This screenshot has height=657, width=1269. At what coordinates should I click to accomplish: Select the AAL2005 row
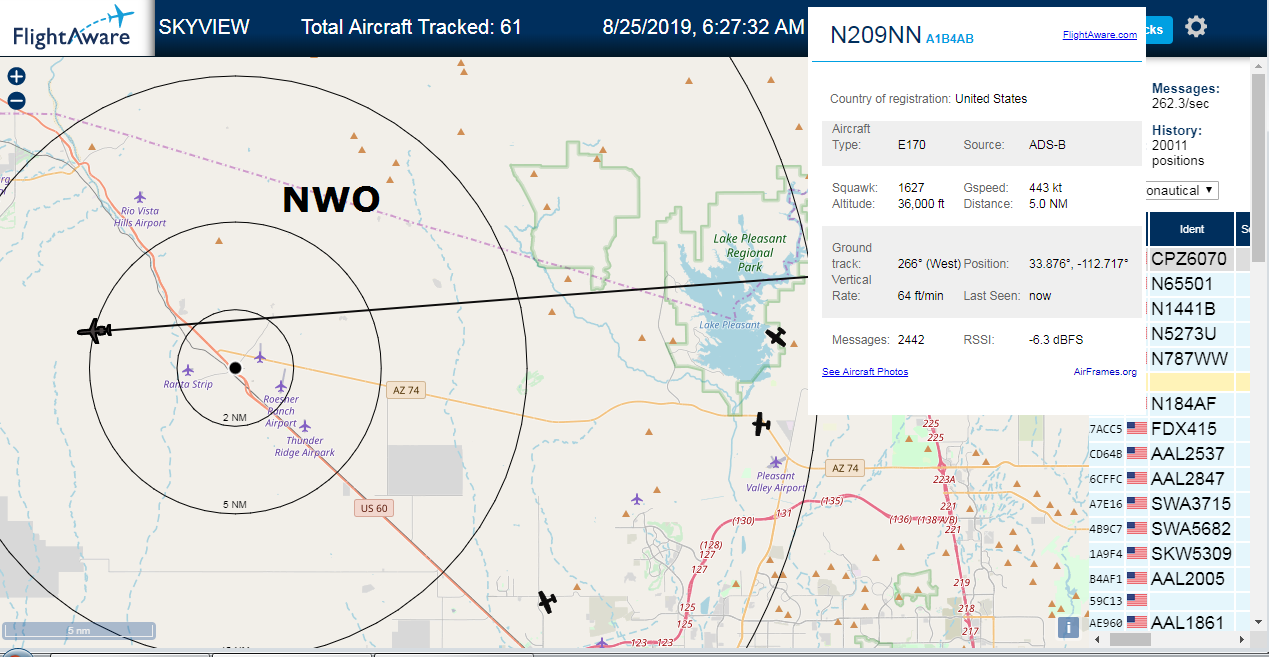pyautogui.click(x=1168, y=578)
